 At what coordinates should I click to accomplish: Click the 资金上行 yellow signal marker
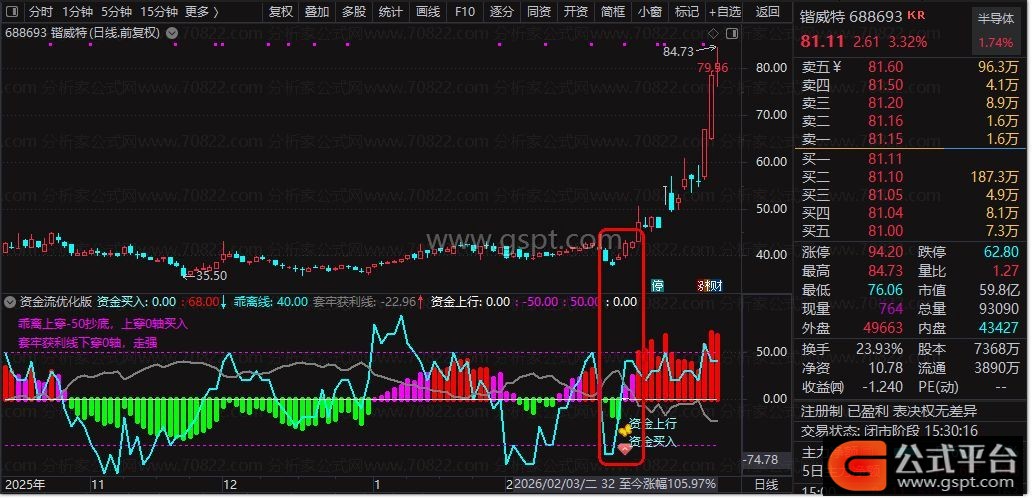point(623,428)
